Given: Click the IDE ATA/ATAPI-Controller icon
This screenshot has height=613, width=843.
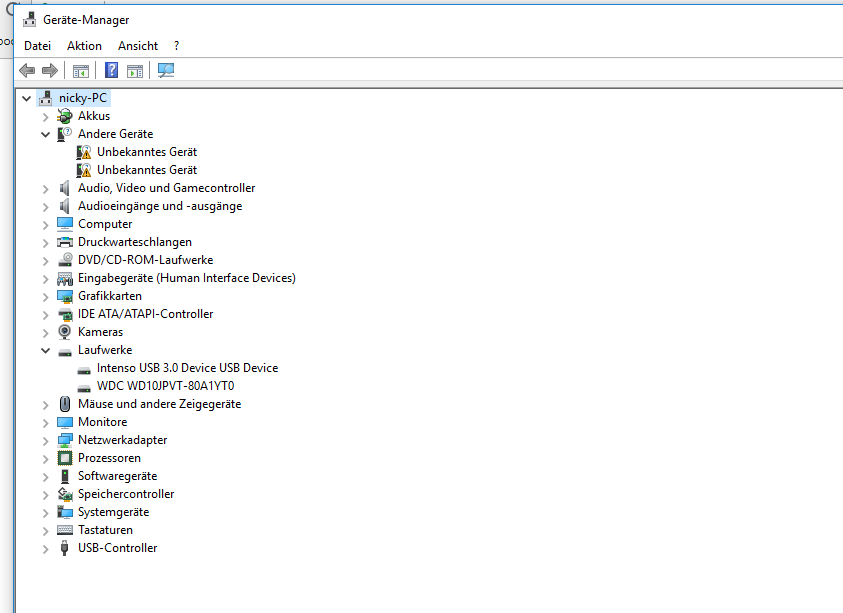Looking at the screenshot, I should pyautogui.click(x=65, y=314).
